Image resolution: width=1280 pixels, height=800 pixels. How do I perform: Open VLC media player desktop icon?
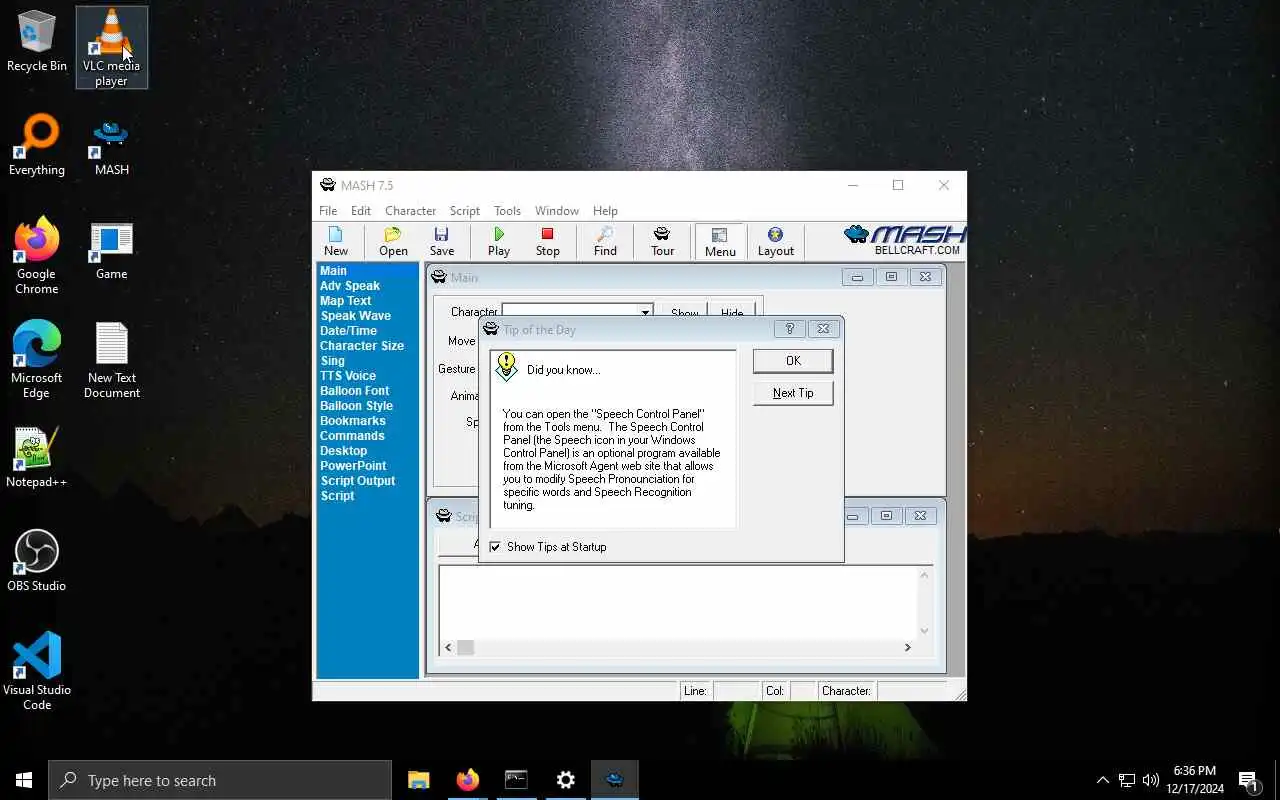coord(111,47)
